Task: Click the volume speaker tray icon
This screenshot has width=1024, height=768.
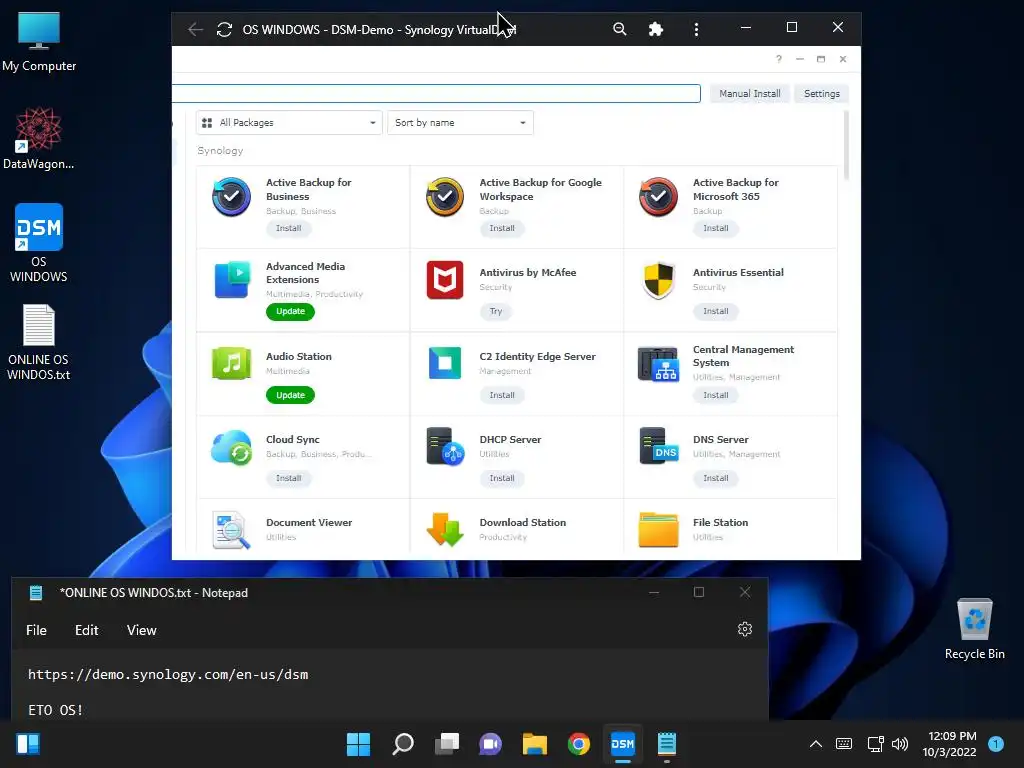Action: 900,744
